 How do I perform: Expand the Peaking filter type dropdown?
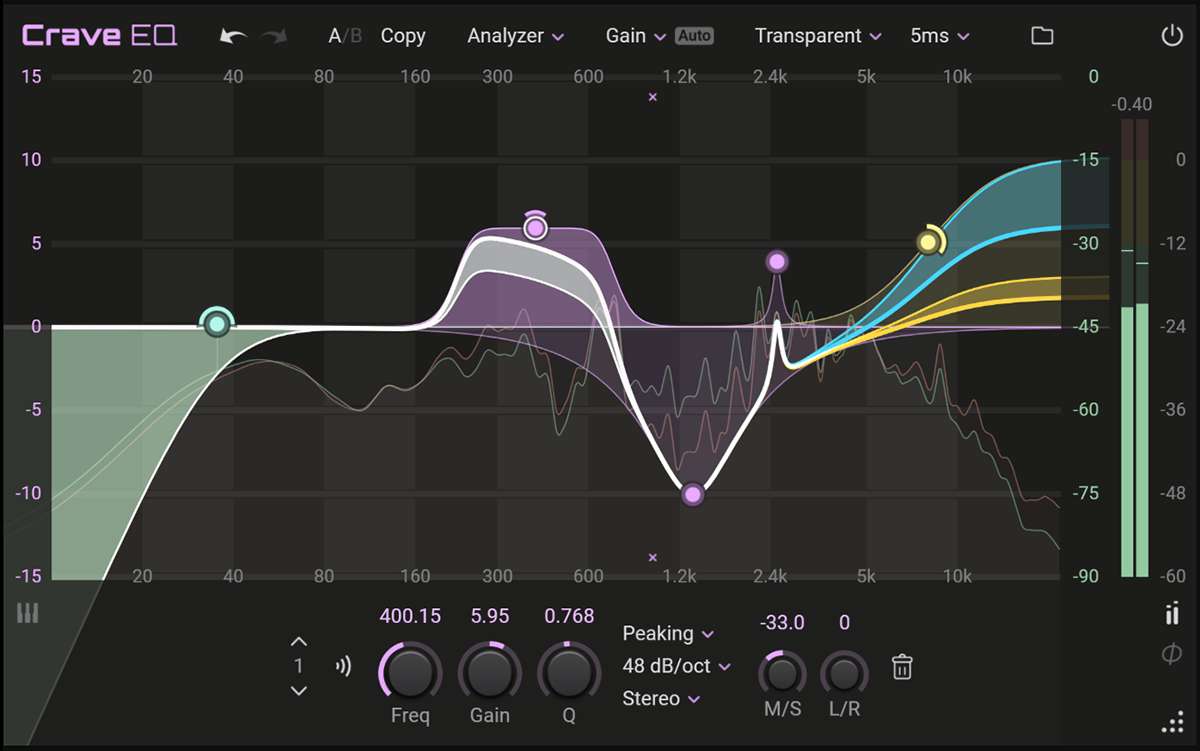tap(668, 634)
